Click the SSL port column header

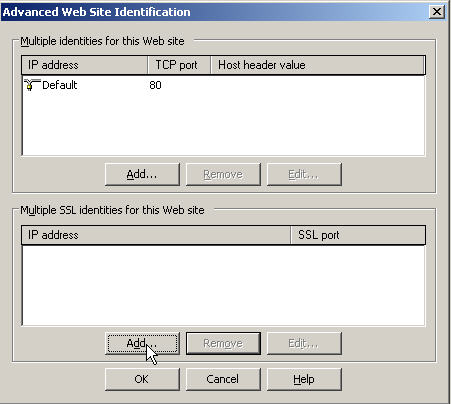tap(358, 235)
